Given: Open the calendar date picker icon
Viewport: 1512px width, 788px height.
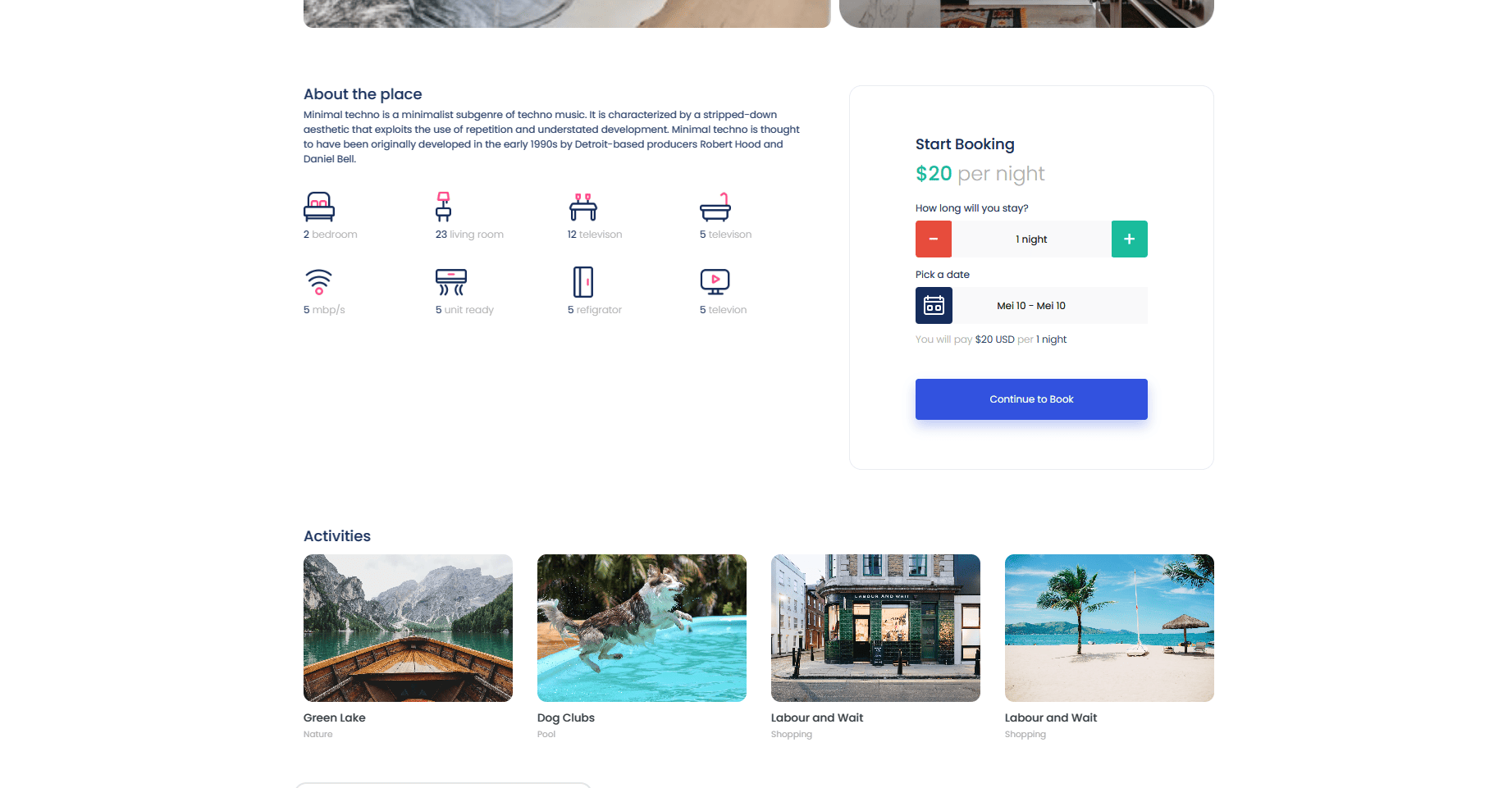Looking at the screenshot, I should pos(934,306).
